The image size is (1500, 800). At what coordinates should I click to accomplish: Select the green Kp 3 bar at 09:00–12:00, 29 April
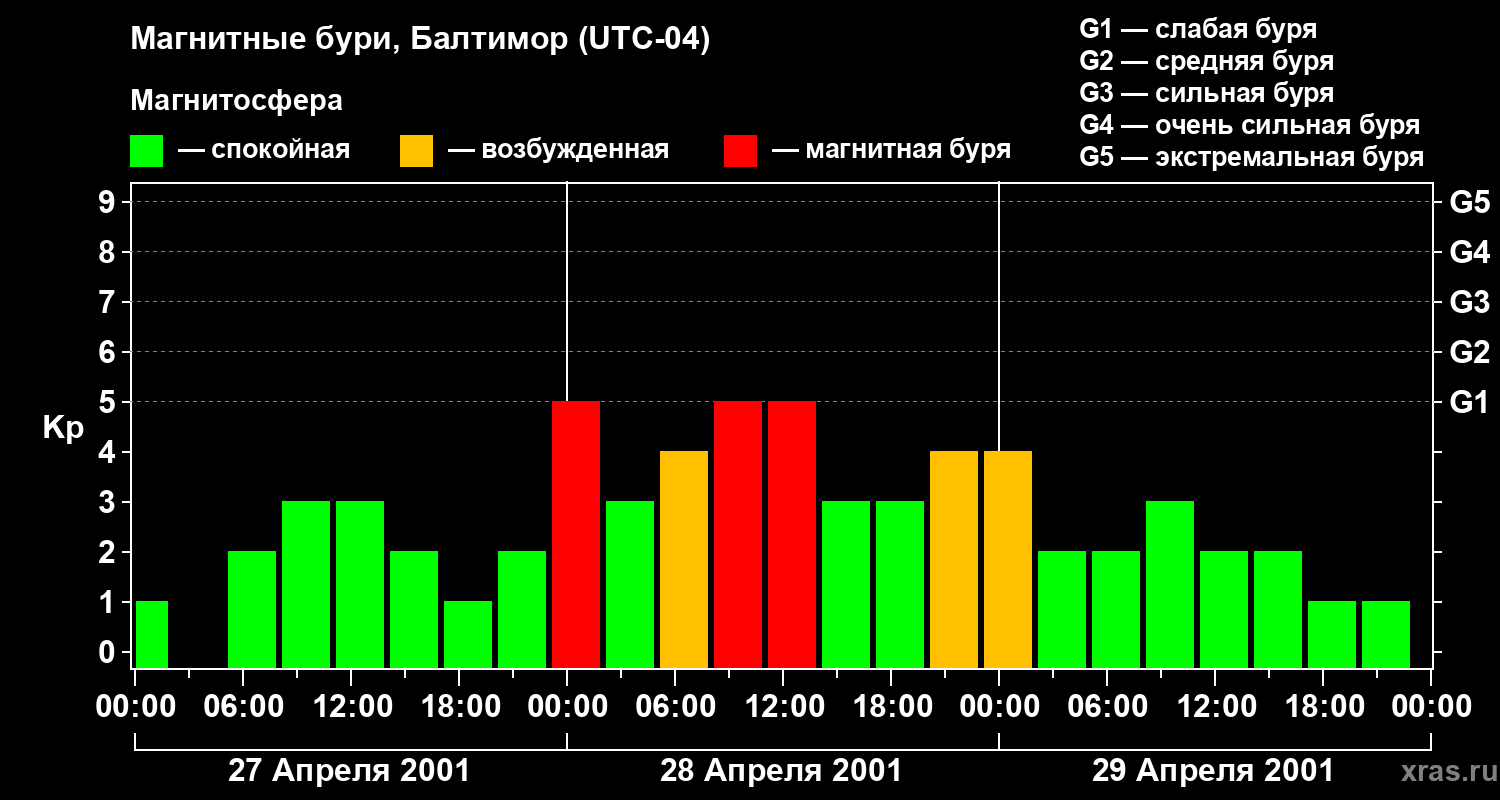coord(1170,585)
